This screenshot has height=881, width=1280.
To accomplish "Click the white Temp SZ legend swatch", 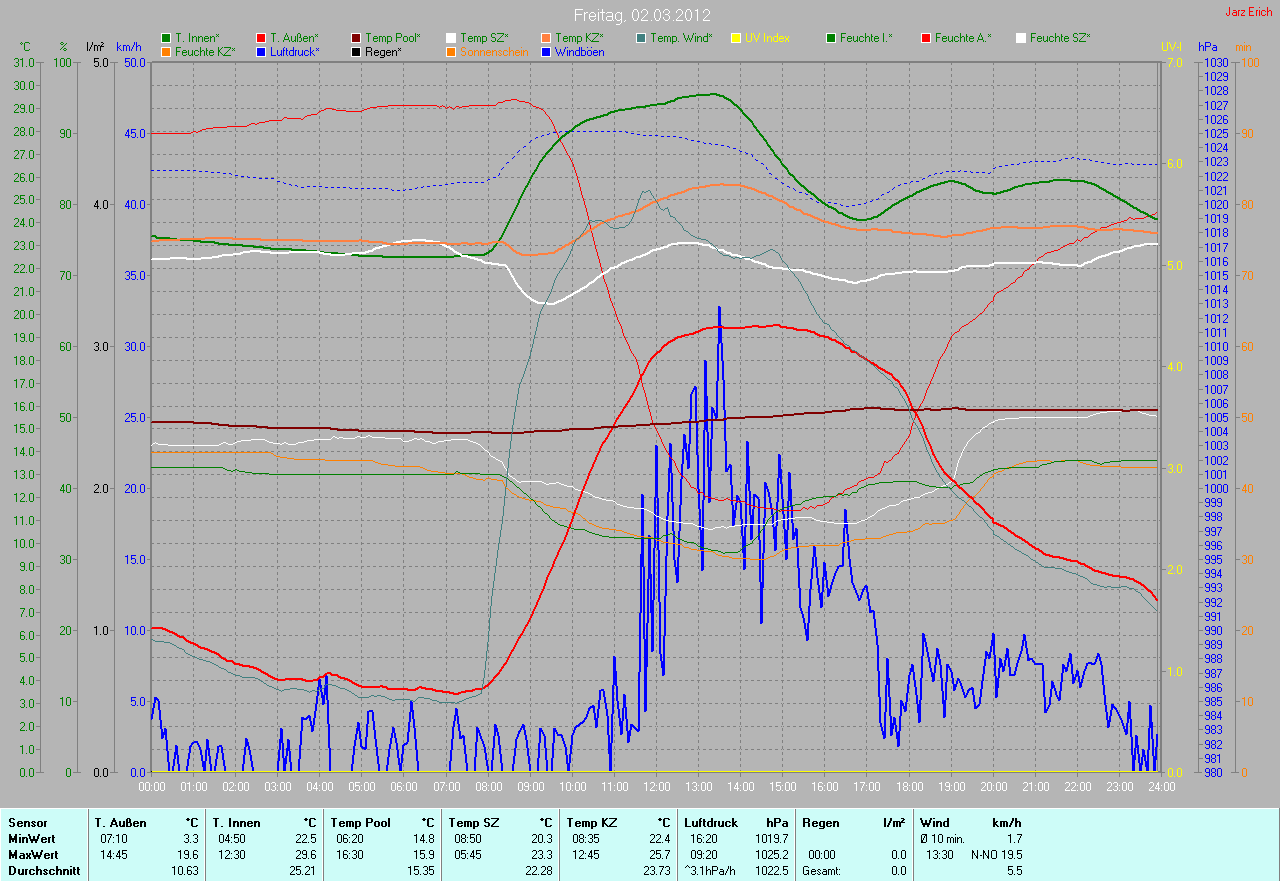I will pyautogui.click(x=451, y=38).
